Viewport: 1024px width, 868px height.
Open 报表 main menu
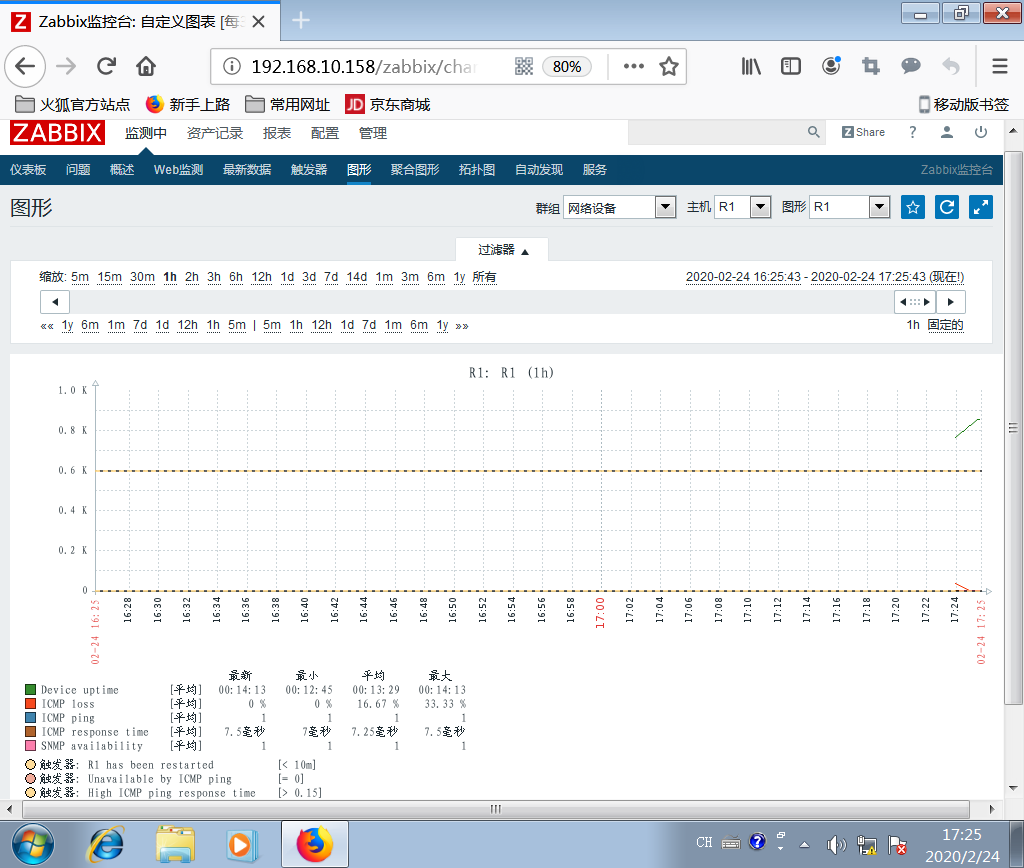277,133
